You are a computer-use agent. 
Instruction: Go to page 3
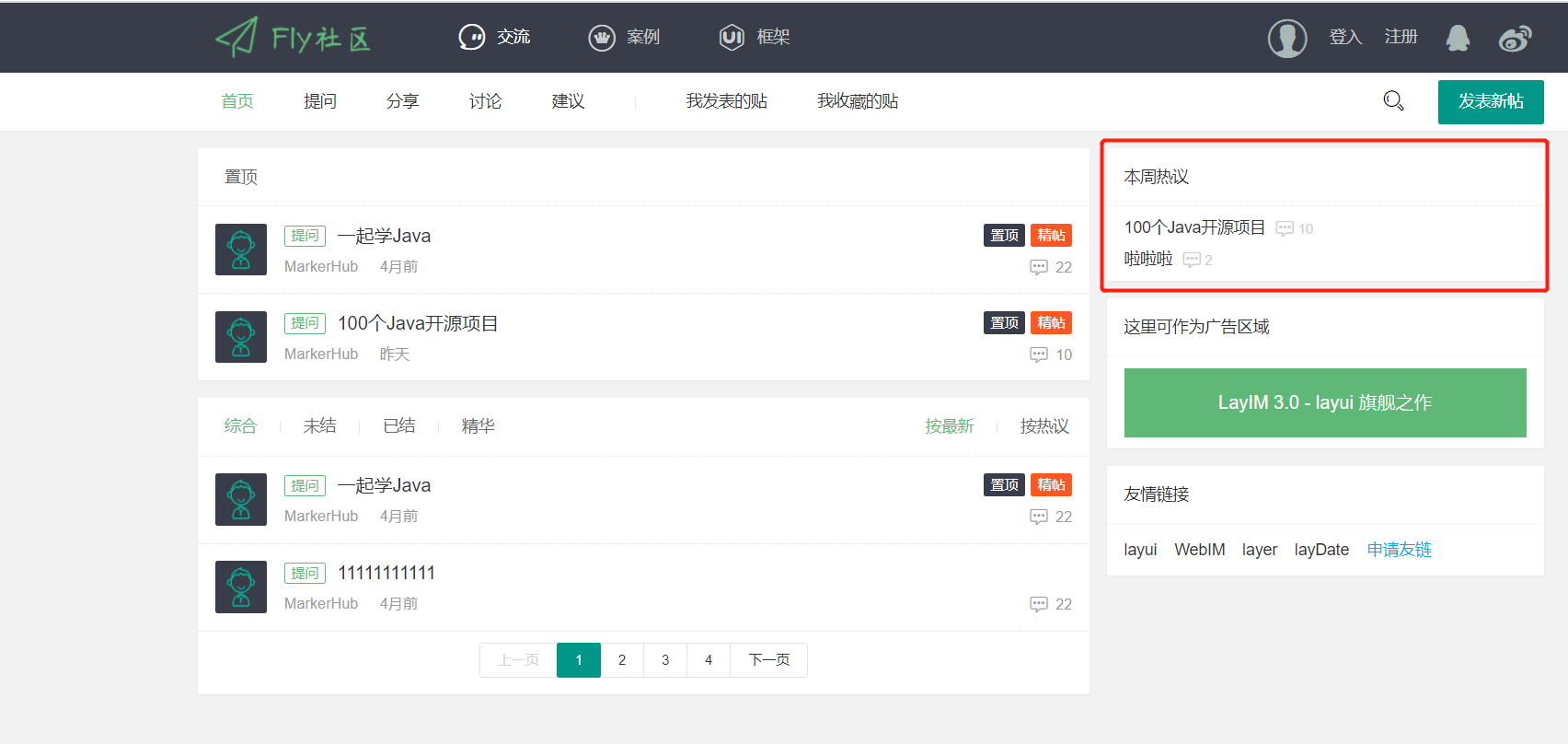pyautogui.click(x=665, y=660)
